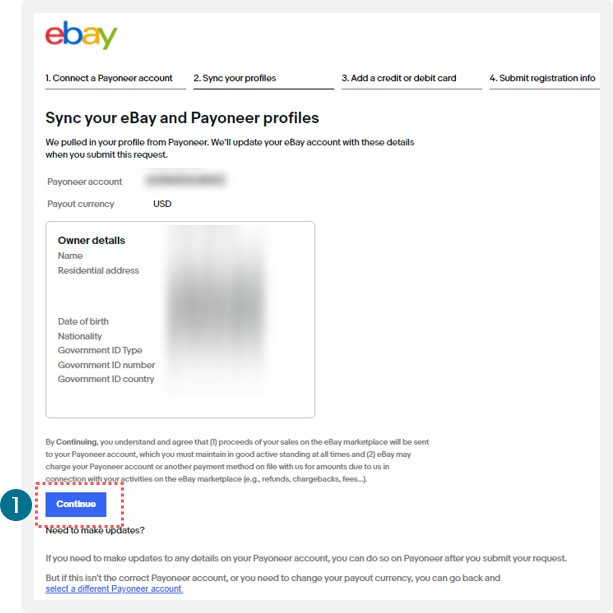Go to Add a credit or debit card step
This screenshot has height=613, width=613.
[399, 78]
